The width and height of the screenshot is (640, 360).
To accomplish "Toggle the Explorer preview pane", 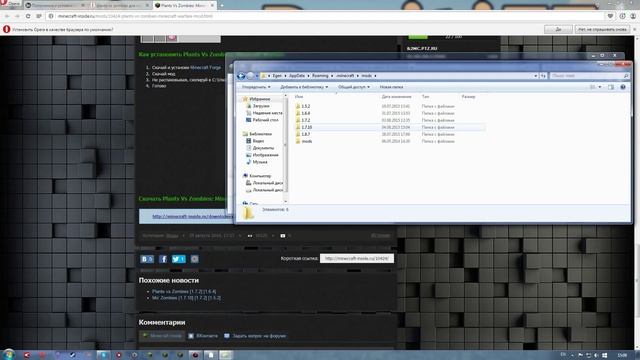I will pyautogui.click(x=611, y=87).
